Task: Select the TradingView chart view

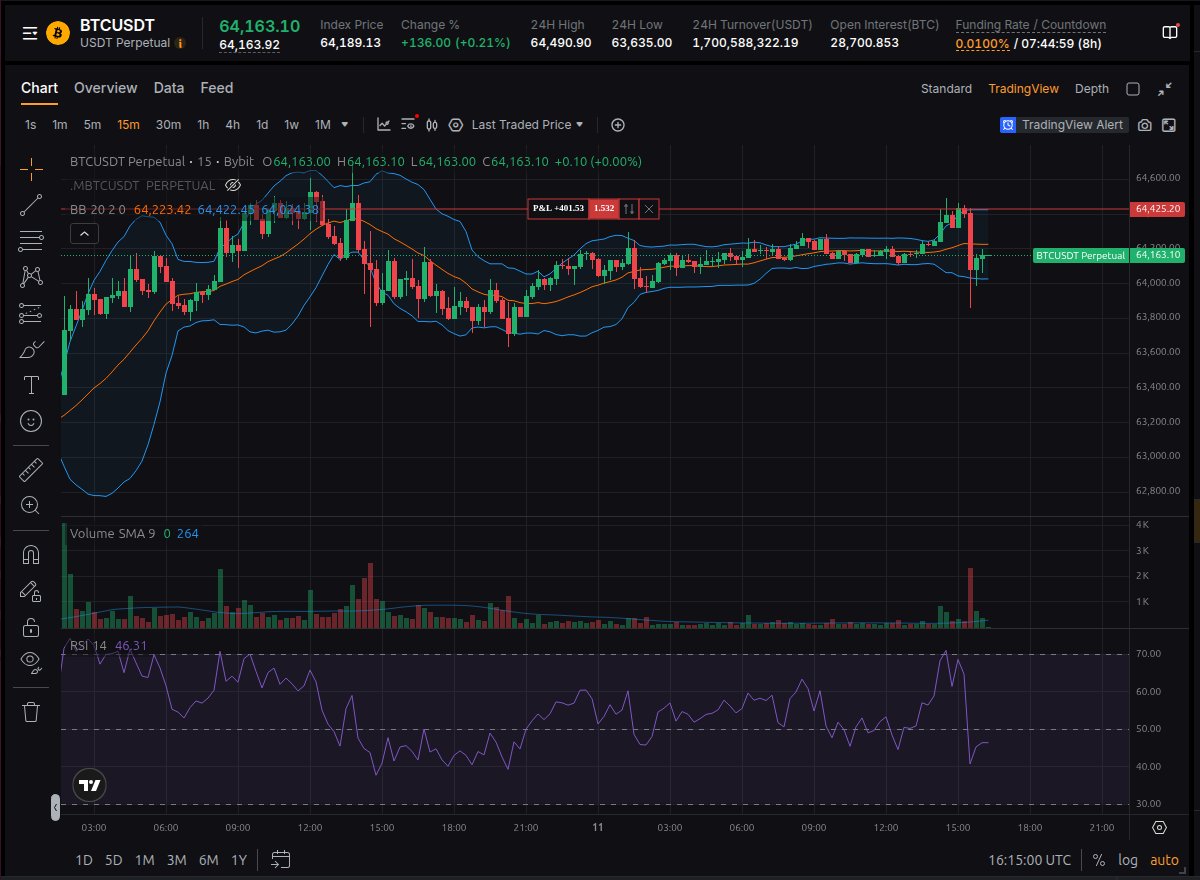Action: point(1023,89)
